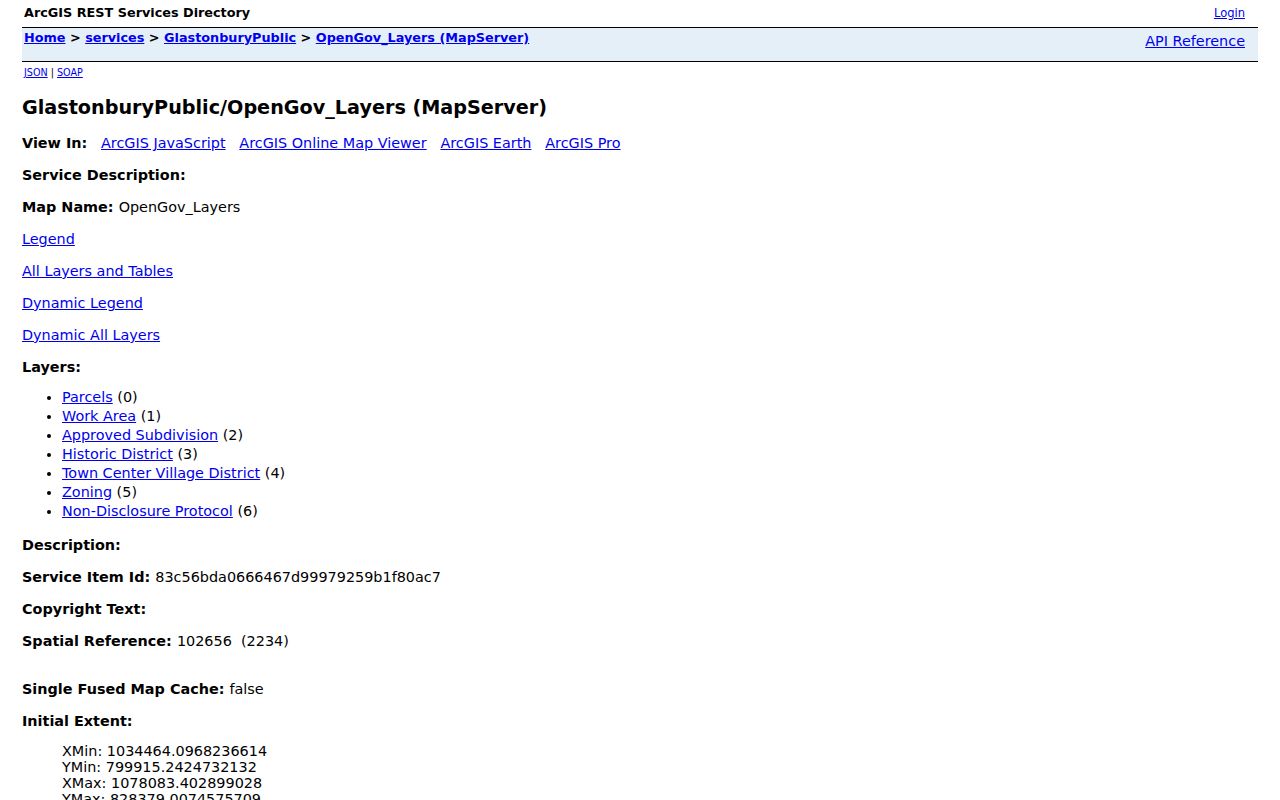Screen dimensions: 1280x800
Task: Select the Service Item Id value
Action: pos(298,577)
